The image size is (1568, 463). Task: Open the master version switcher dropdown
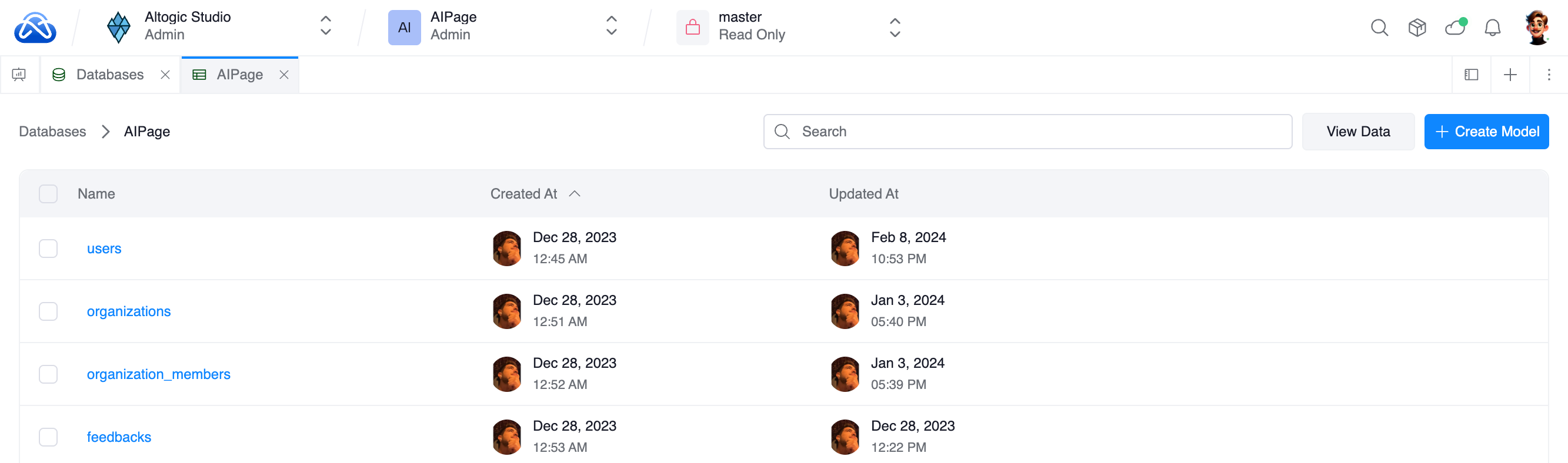pos(894,28)
